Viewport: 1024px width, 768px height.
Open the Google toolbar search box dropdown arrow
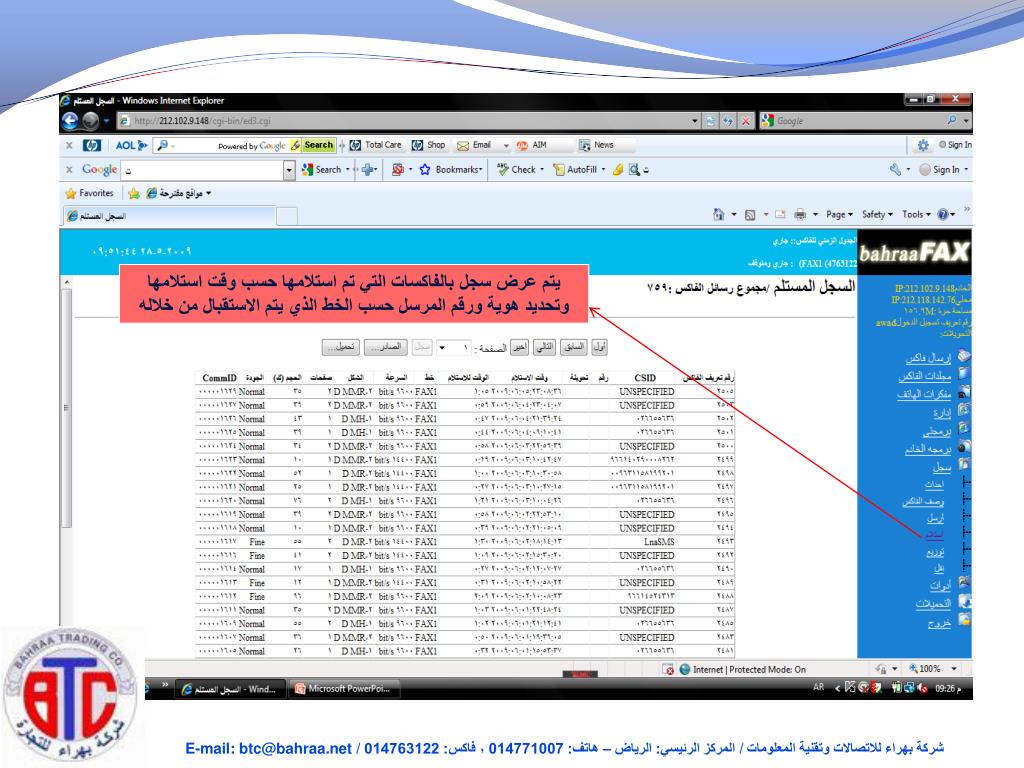coord(289,170)
